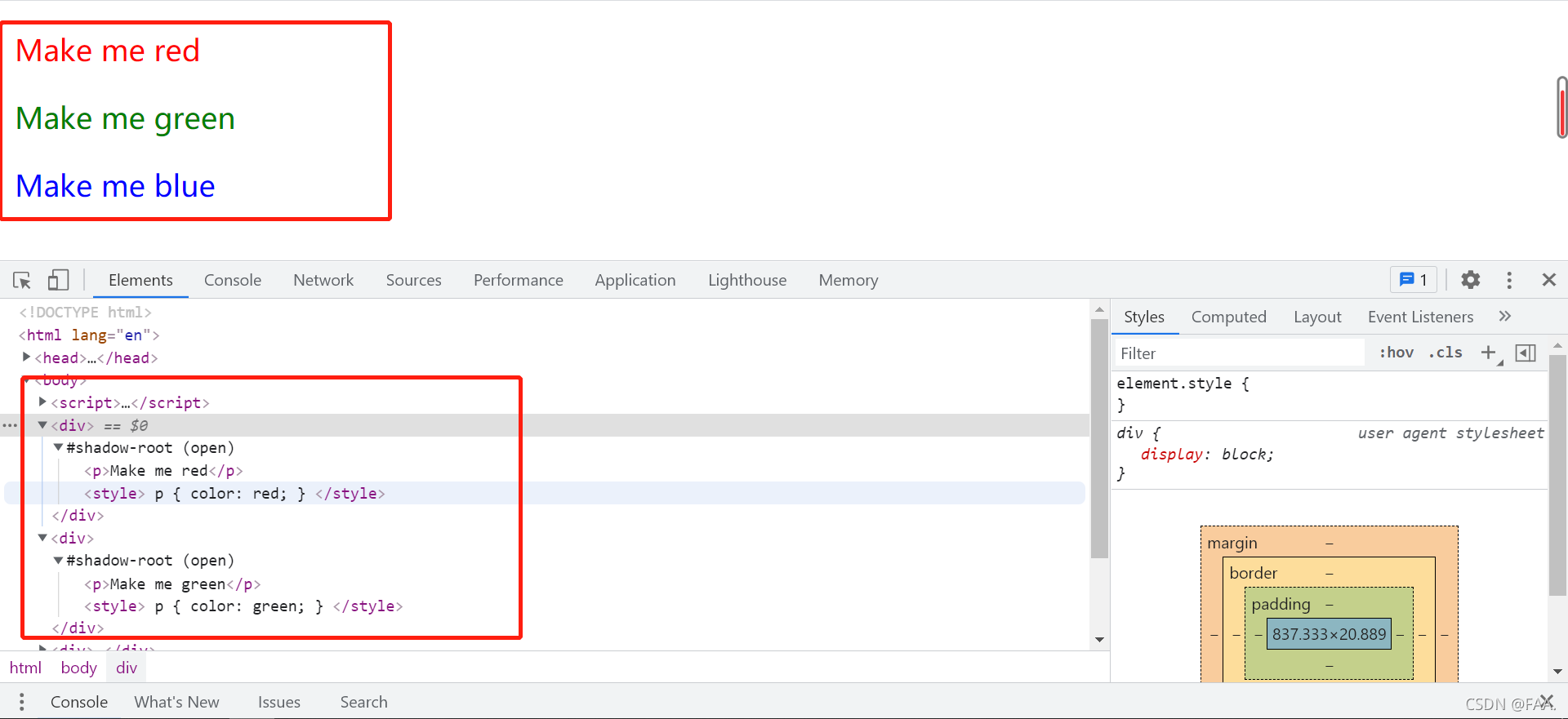This screenshot has height=719, width=1568.
Task: Collapse the first #shadow-root (open) node
Action: [58, 447]
